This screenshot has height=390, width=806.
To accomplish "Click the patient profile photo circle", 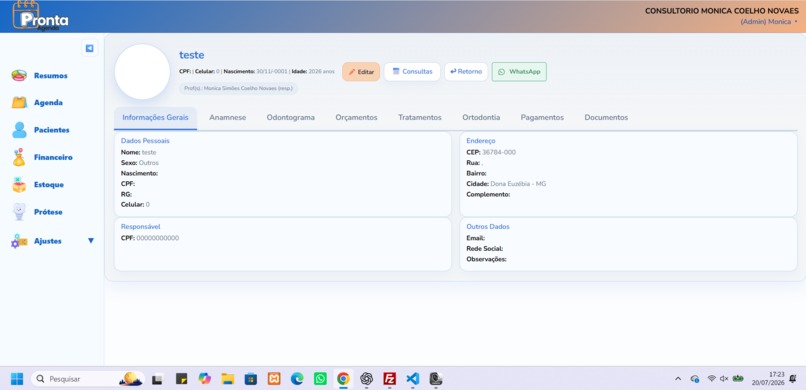I will click(x=142, y=71).
